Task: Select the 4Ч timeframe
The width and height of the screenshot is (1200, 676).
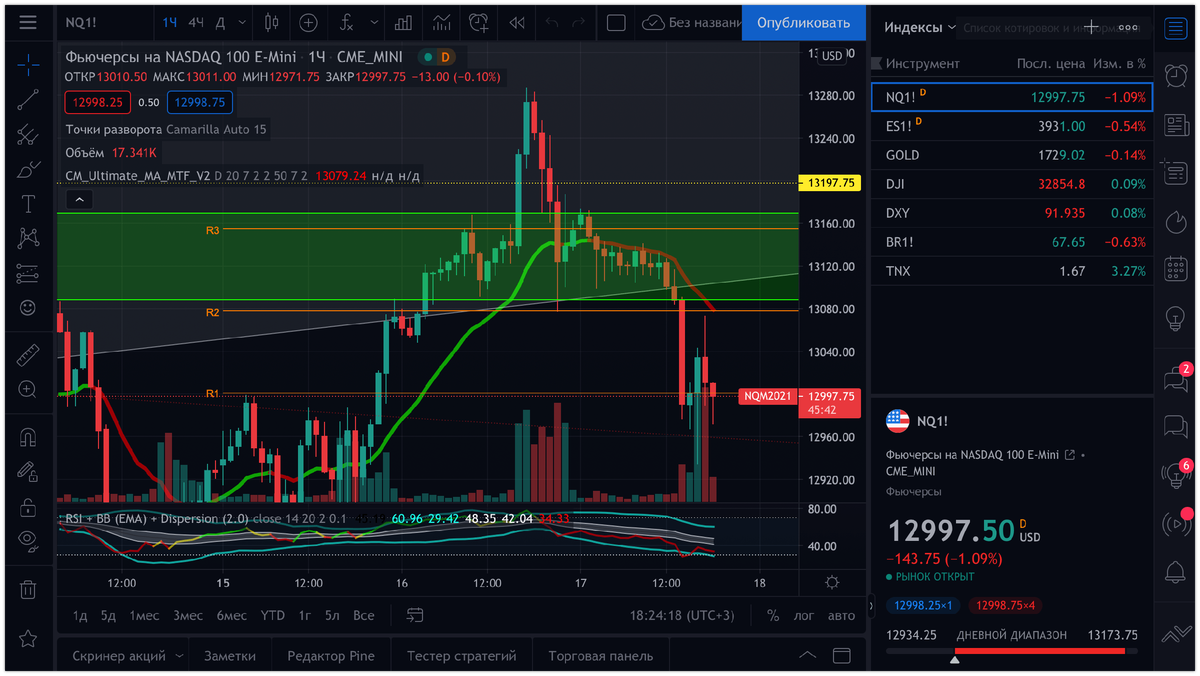Action: tap(197, 22)
